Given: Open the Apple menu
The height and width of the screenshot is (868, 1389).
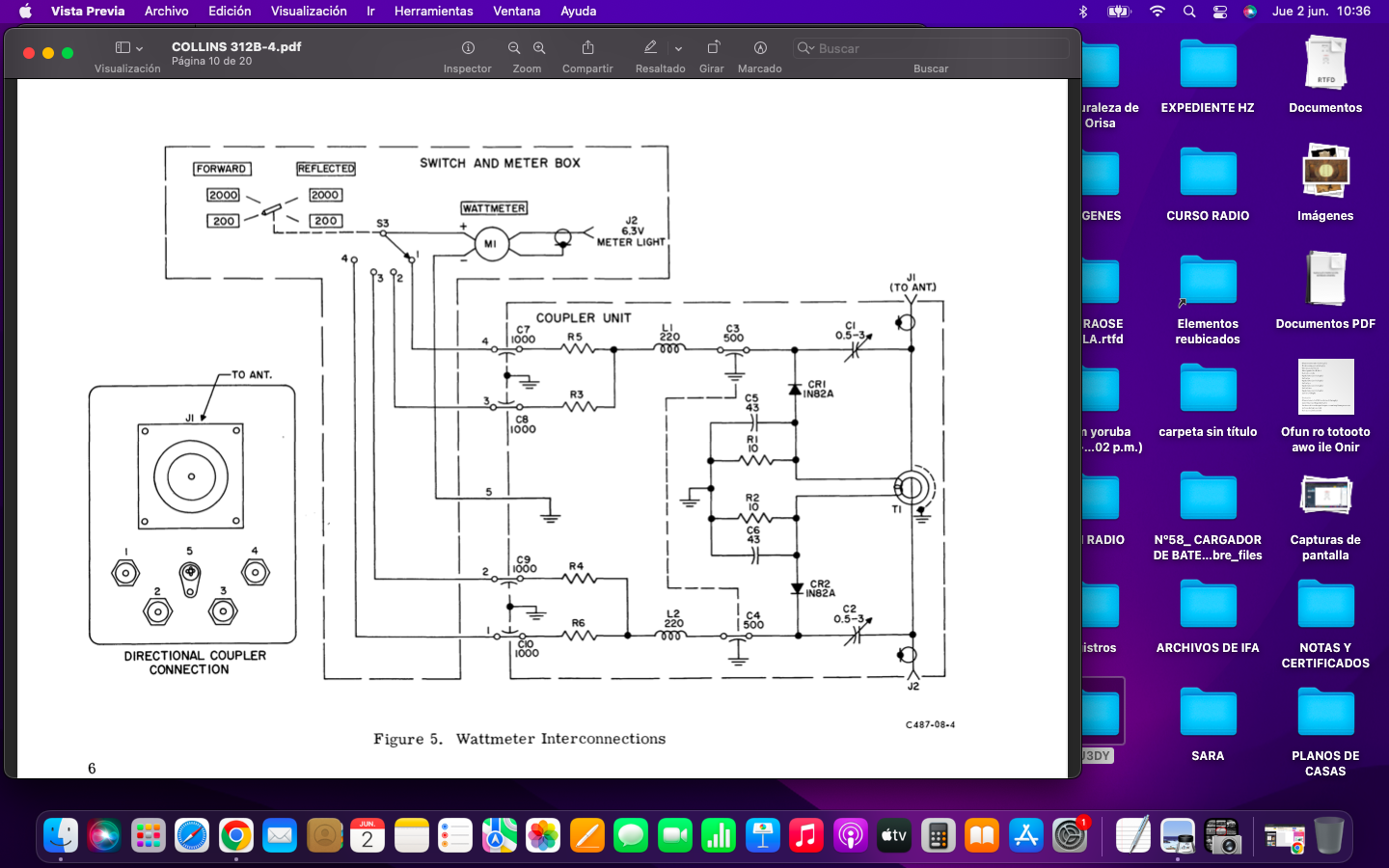Looking at the screenshot, I should [25, 11].
